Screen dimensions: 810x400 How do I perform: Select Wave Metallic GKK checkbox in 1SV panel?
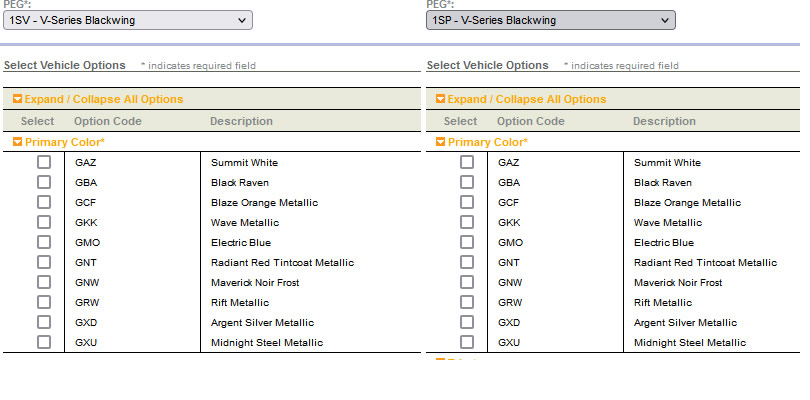click(44, 222)
